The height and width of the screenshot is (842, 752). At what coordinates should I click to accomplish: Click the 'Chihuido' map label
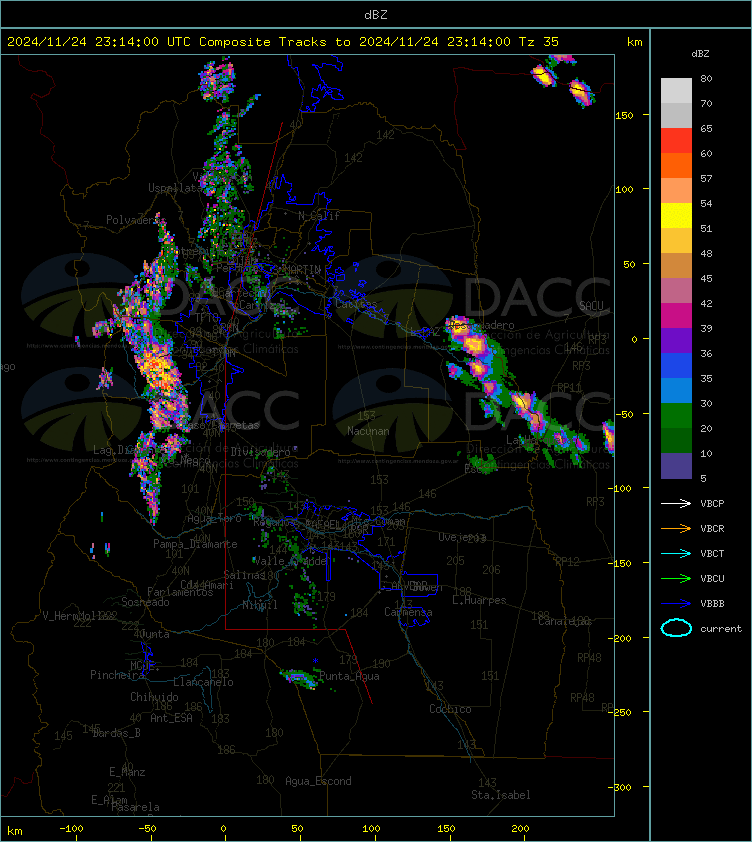[x=154, y=696]
